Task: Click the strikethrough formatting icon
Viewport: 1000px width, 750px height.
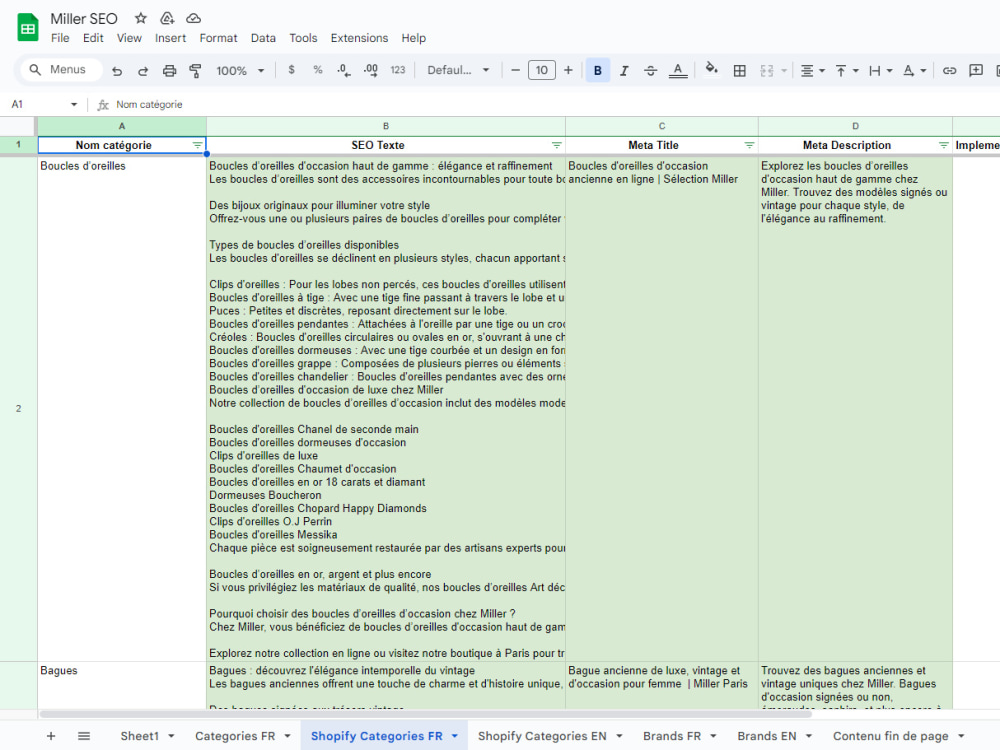Action: (x=650, y=70)
